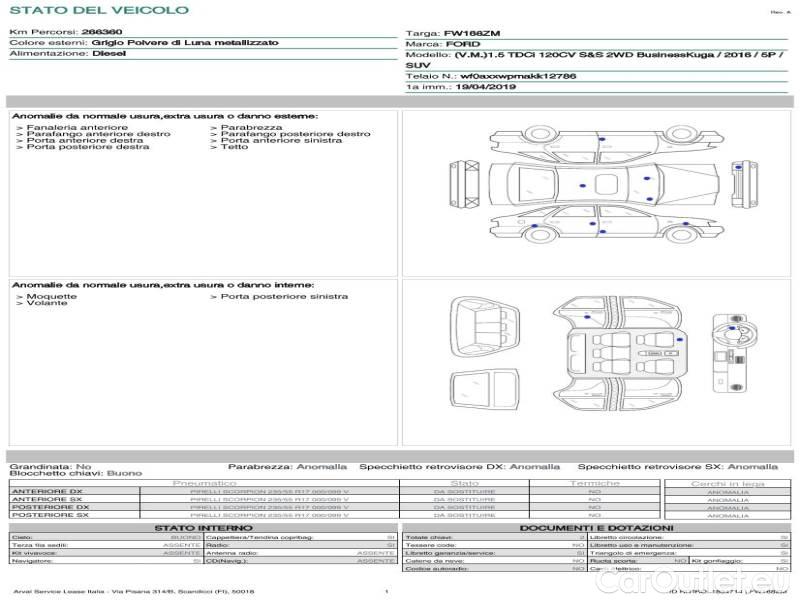800x600 pixels.
Task: Select the "Porta posteriore destra" entry
Action: click(x=88, y=146)
